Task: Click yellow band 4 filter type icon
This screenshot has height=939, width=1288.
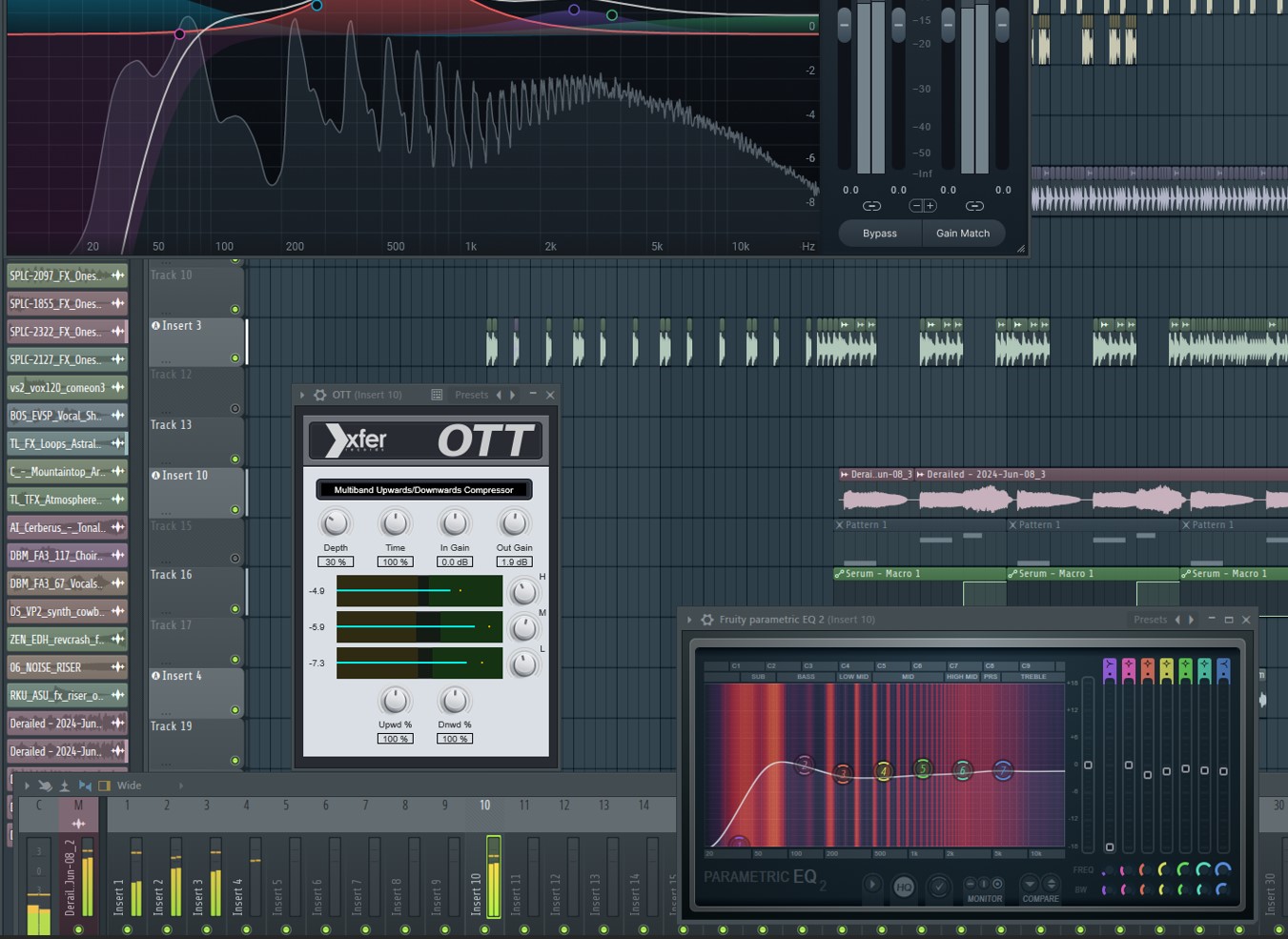Action: 1167,669
